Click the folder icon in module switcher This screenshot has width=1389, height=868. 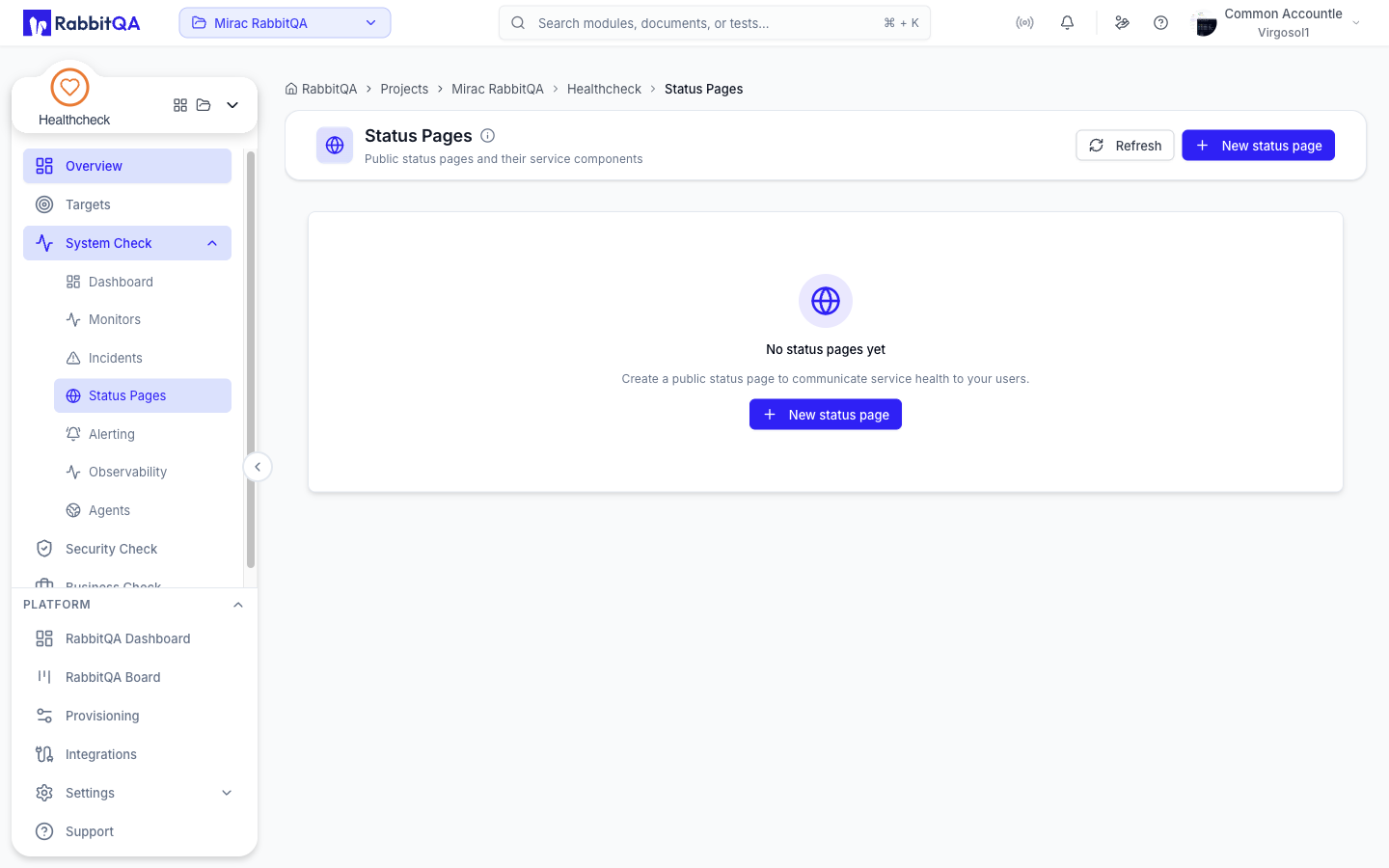[204, 105]
